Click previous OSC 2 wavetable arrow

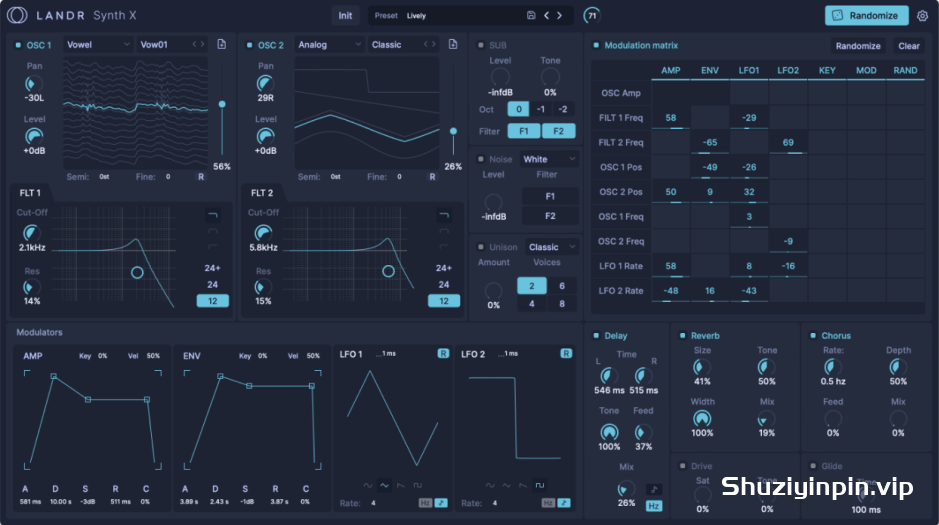(426, 44)
